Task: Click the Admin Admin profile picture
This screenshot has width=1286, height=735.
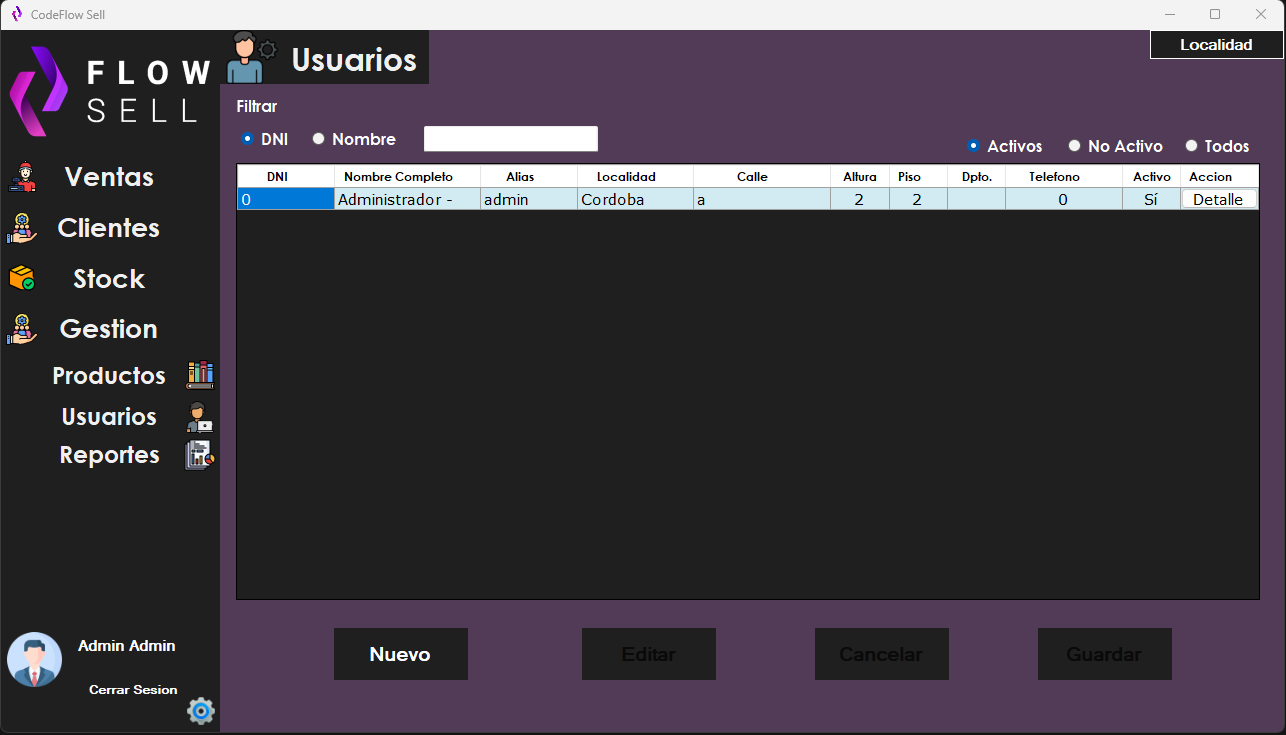Action: pos(34,660)
